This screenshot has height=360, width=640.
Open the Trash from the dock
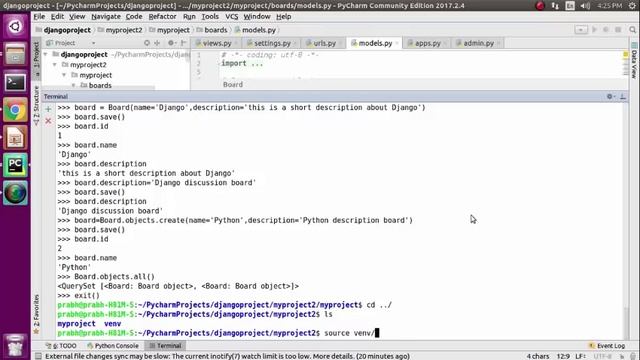[15, 345]
